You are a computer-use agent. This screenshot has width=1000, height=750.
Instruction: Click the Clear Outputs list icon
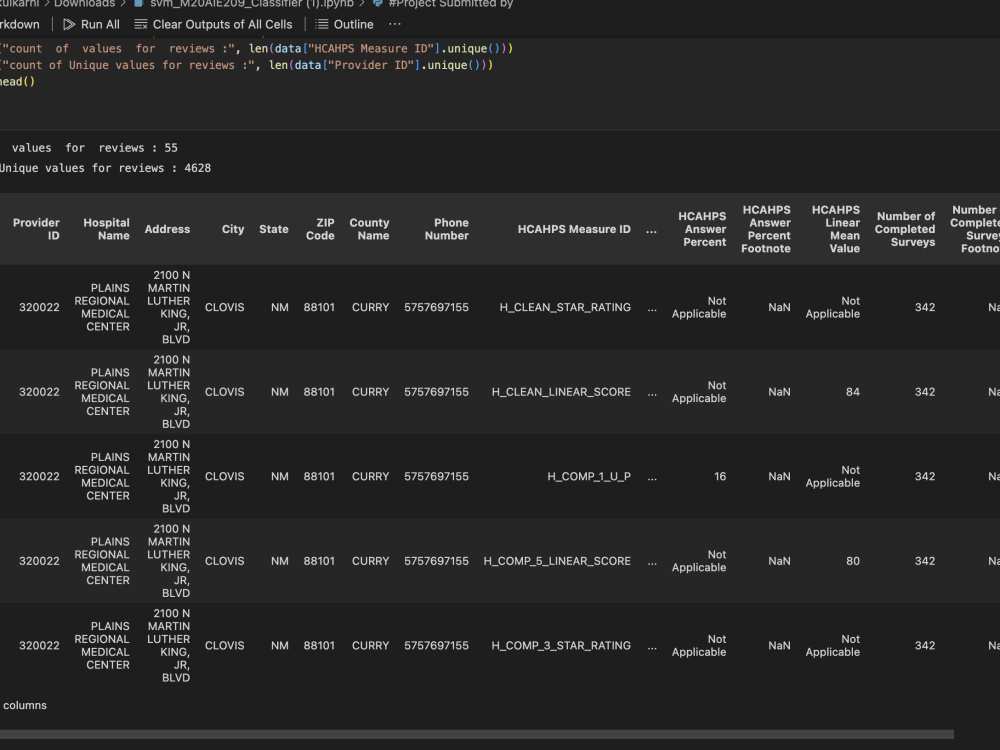click(141, 24)
